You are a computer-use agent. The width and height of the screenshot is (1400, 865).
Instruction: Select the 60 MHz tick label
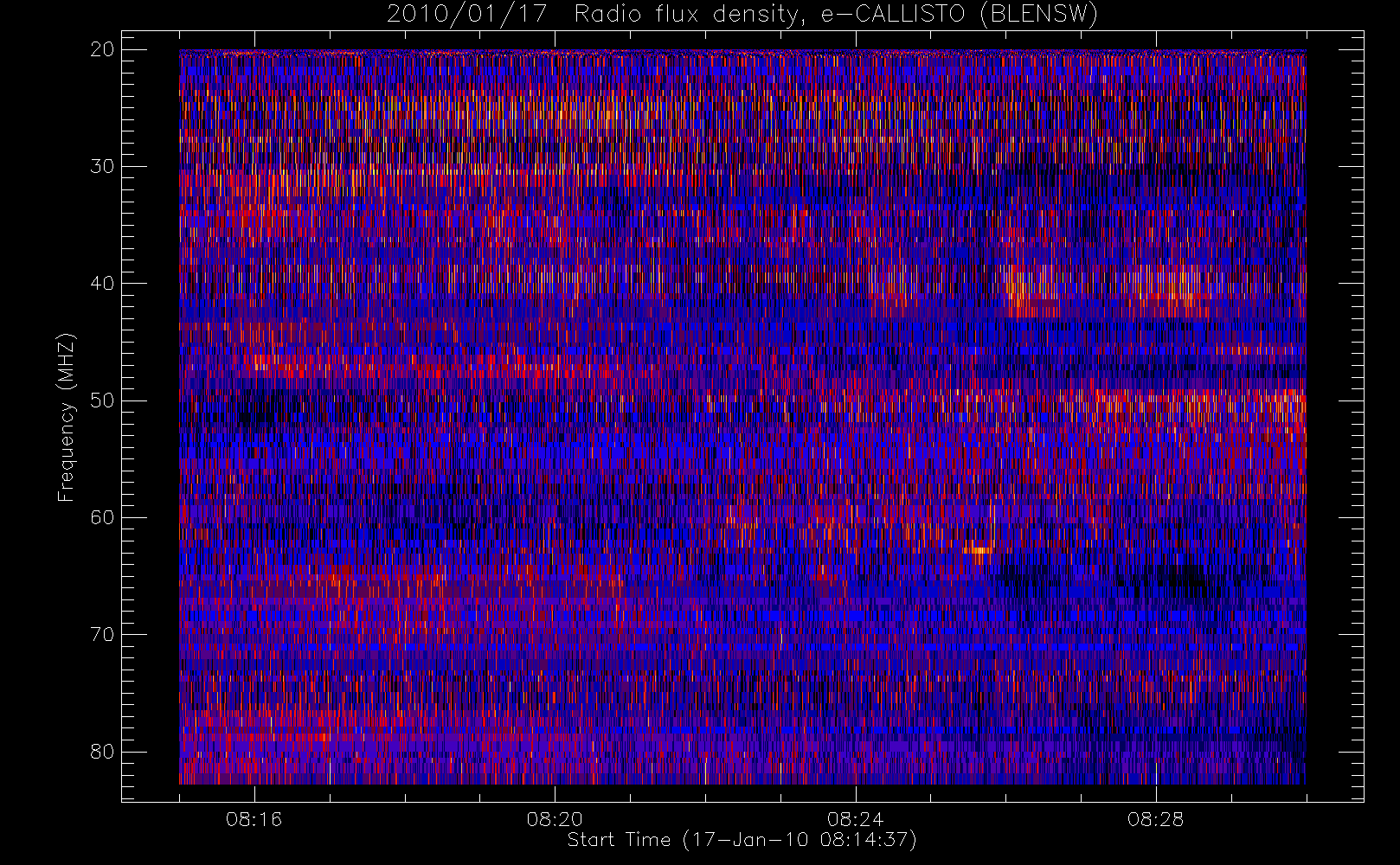(102, 517)
